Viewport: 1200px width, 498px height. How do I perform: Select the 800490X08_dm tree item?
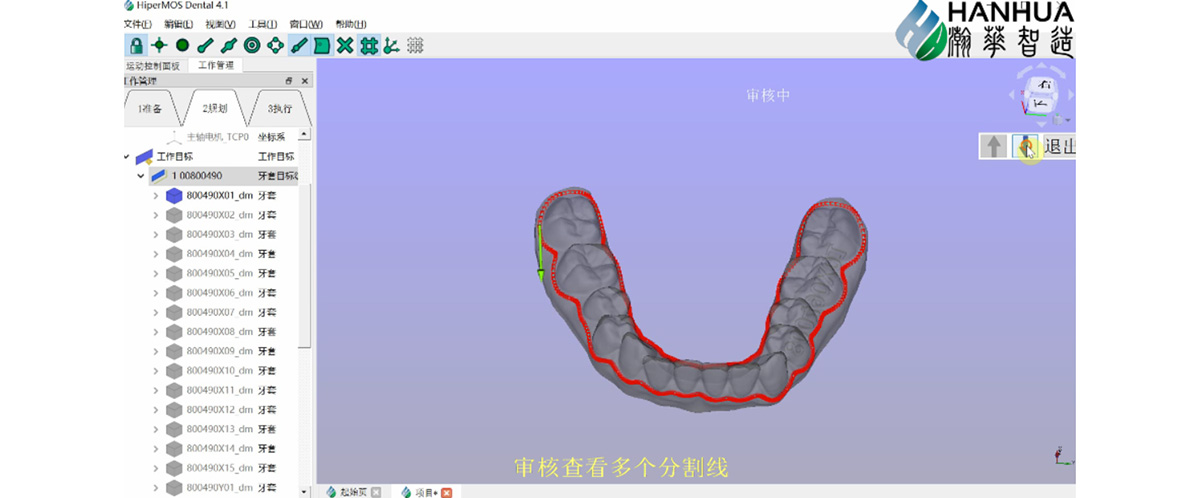click(219, 332)
